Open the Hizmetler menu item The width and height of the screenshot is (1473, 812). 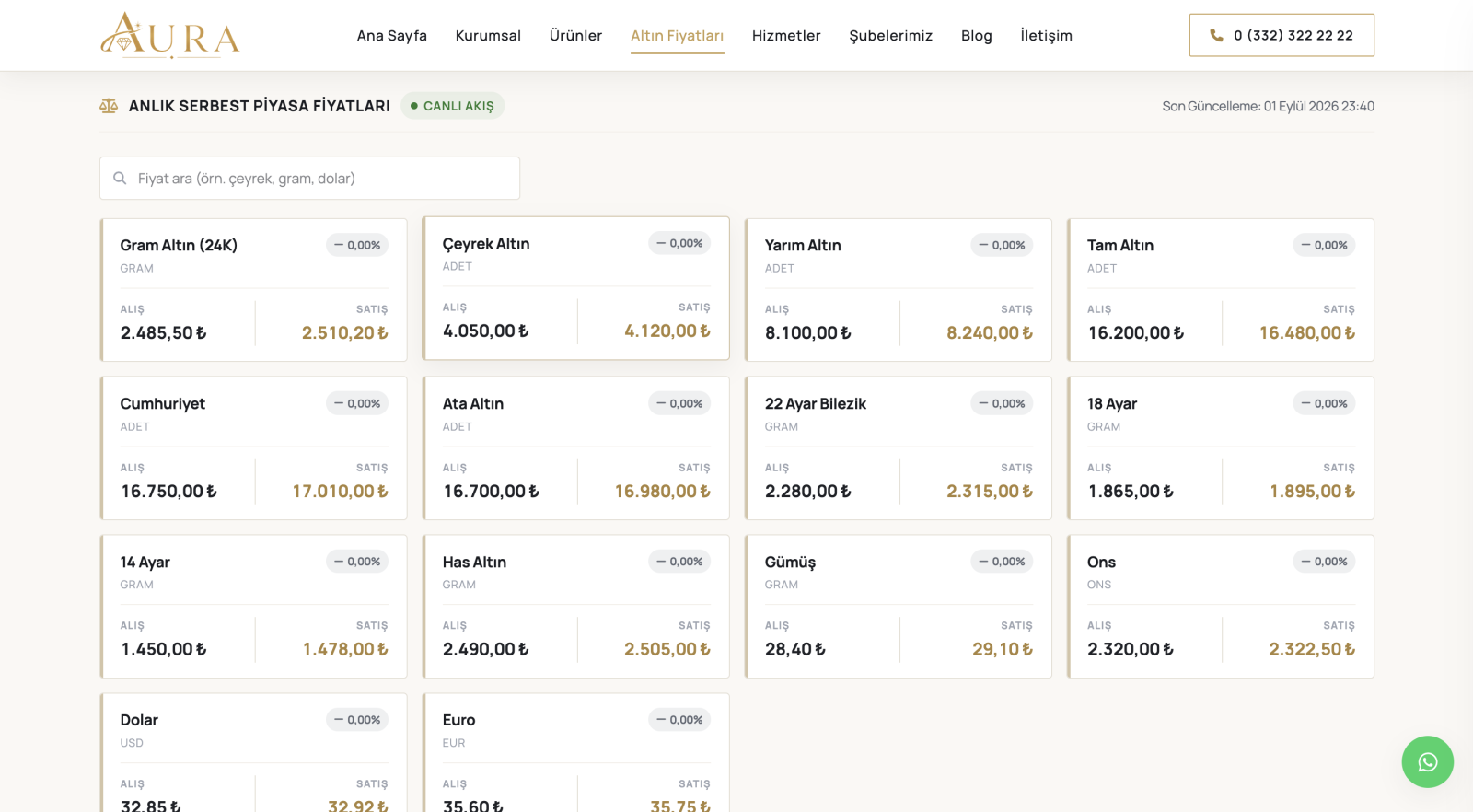point(786,35)
